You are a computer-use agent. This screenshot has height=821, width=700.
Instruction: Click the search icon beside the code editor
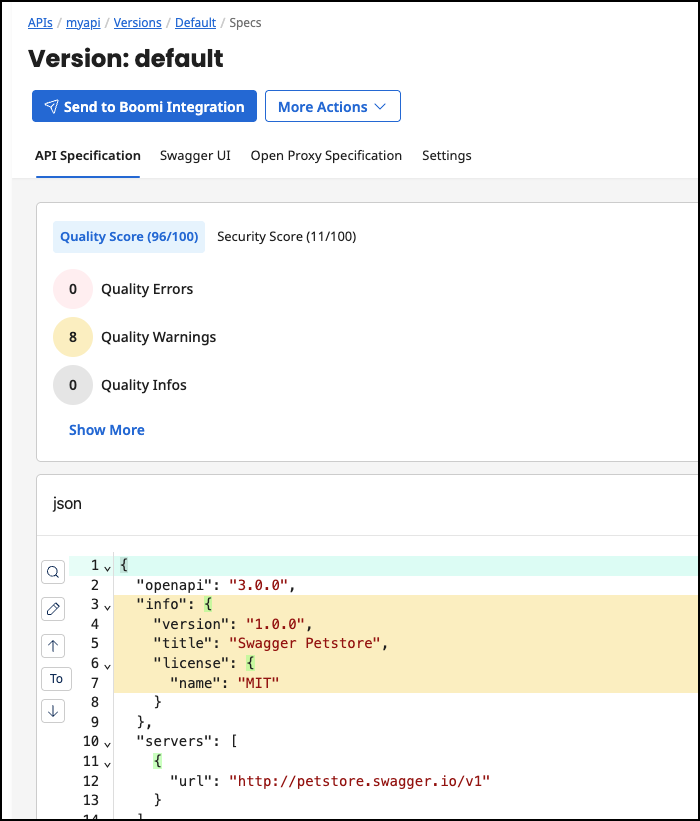[54, 572]
